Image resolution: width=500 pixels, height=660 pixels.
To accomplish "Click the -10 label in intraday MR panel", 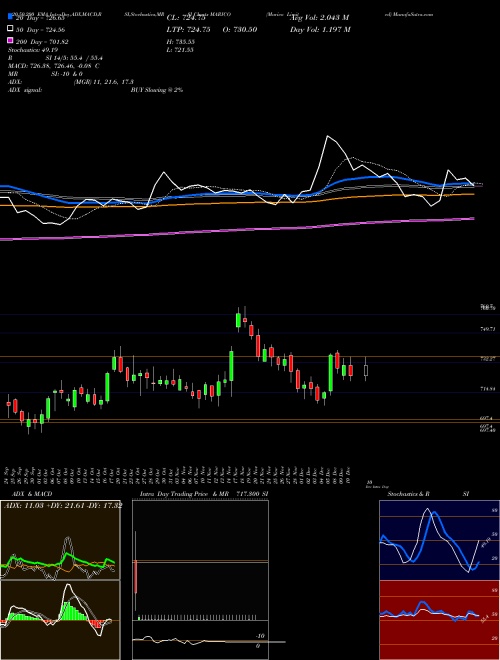I will pyautogui.click(x=261, y=636).
